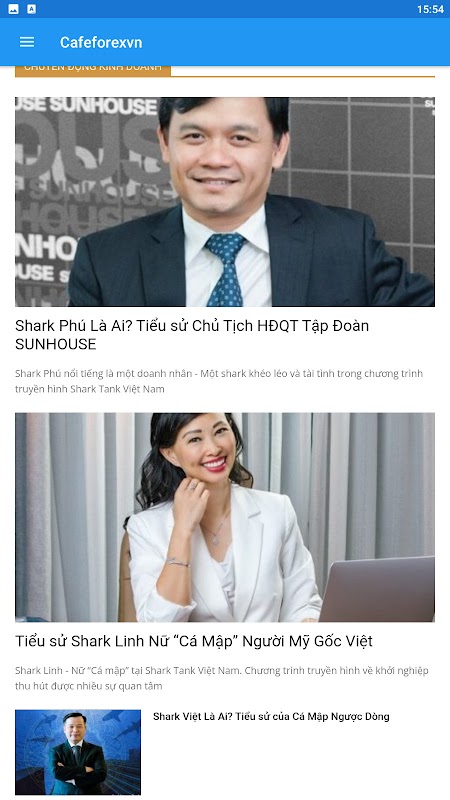The width and height of the screenshot is (450, 800).
Task: Open the Shark Phú Là Ai headline
Action: click(192, 335)
